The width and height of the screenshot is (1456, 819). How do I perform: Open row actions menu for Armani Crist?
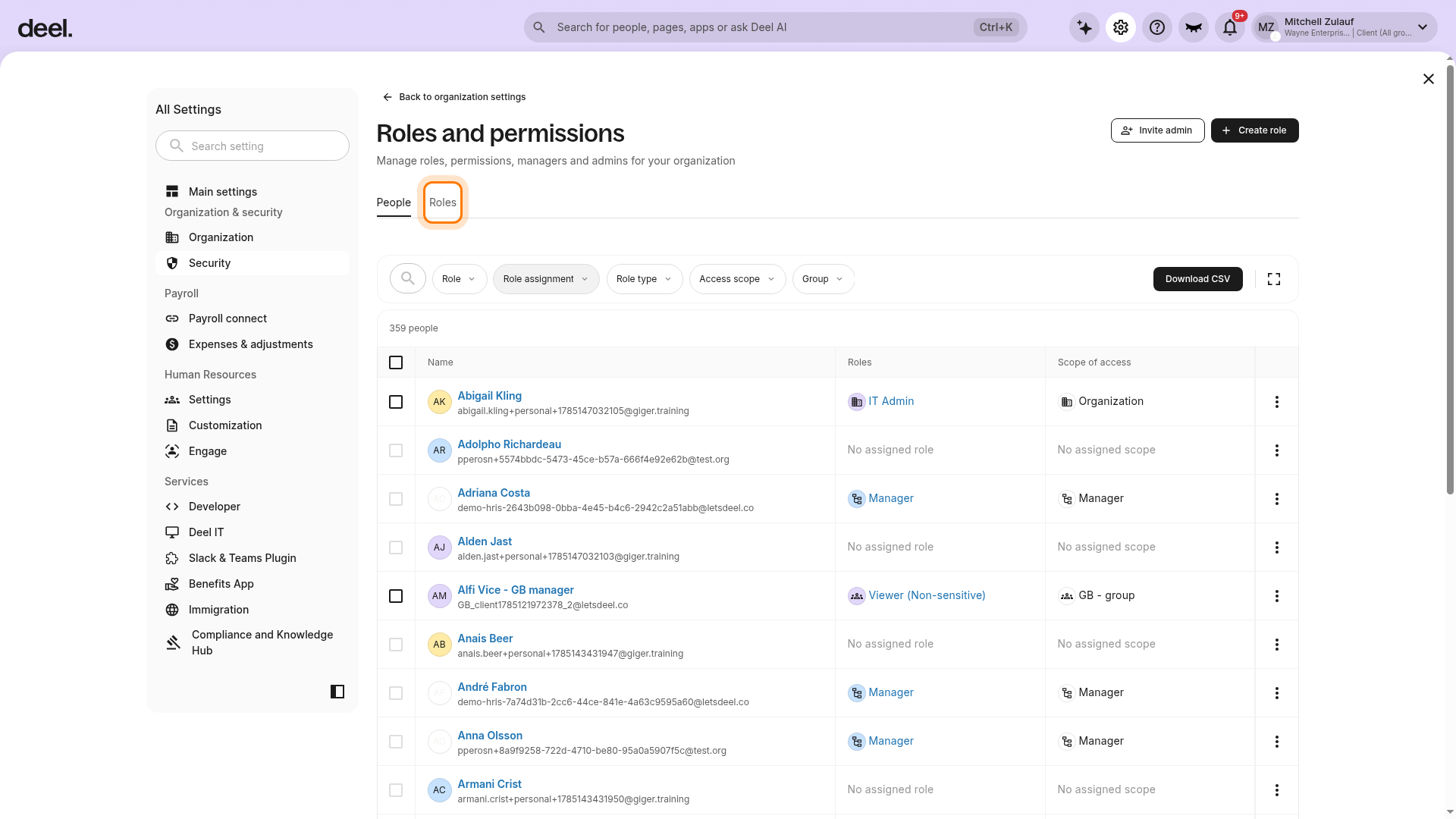[x=1277, y=790]
